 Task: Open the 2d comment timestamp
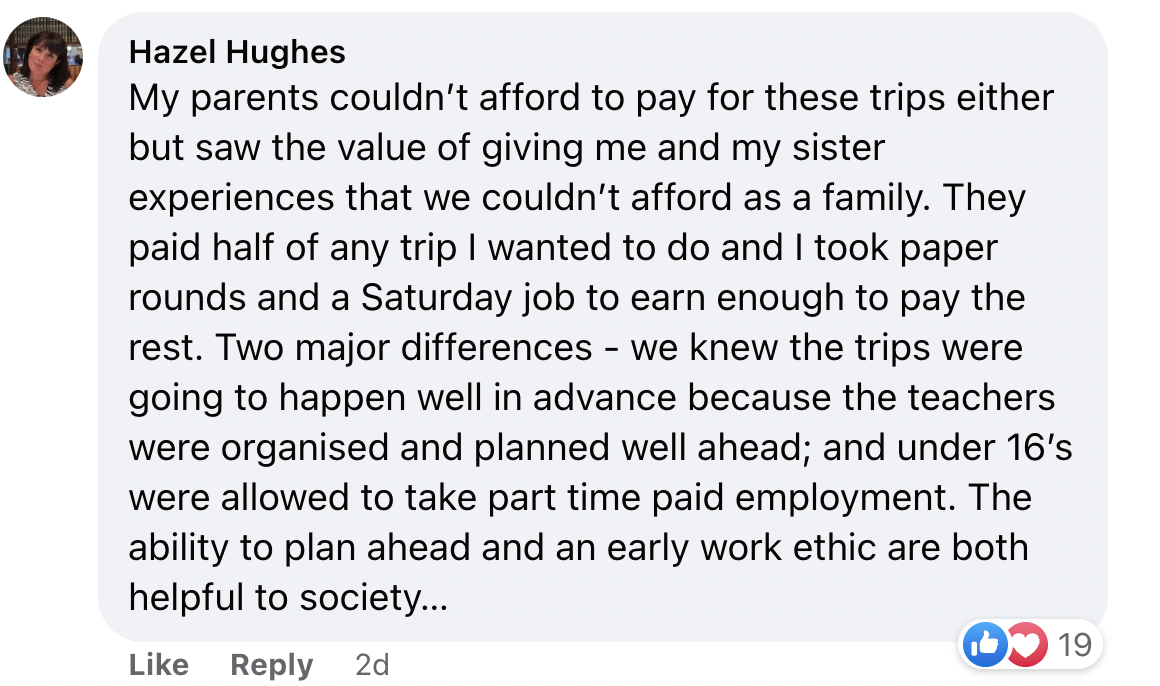click(372, 665)
